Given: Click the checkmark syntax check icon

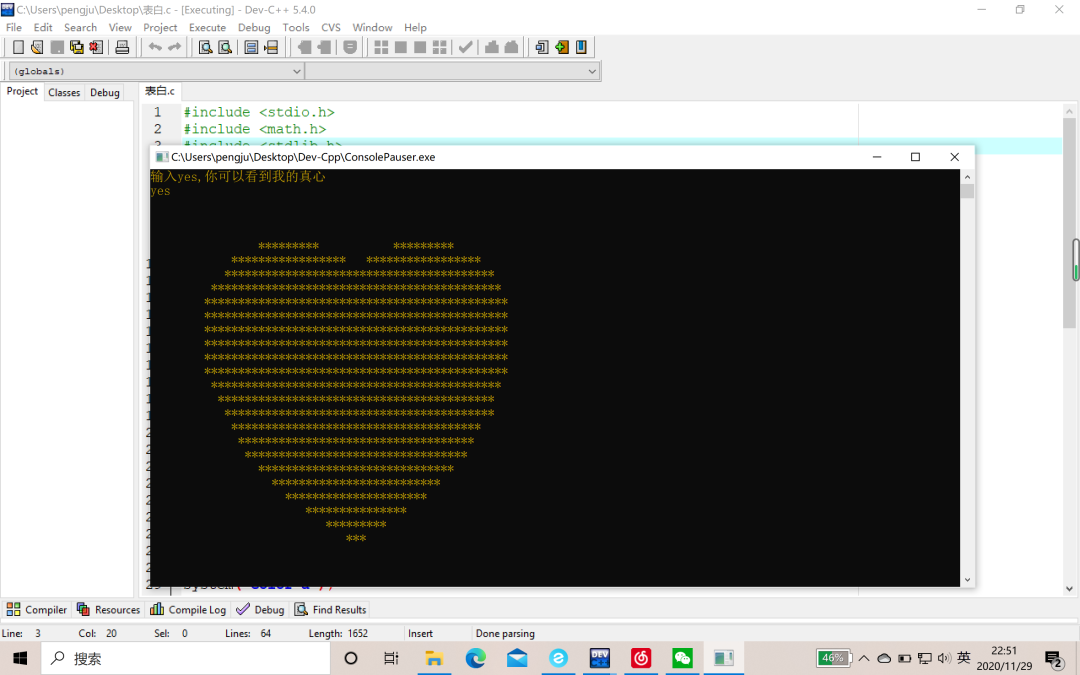Looking at the screenshot, I should (x=466, y=47).
